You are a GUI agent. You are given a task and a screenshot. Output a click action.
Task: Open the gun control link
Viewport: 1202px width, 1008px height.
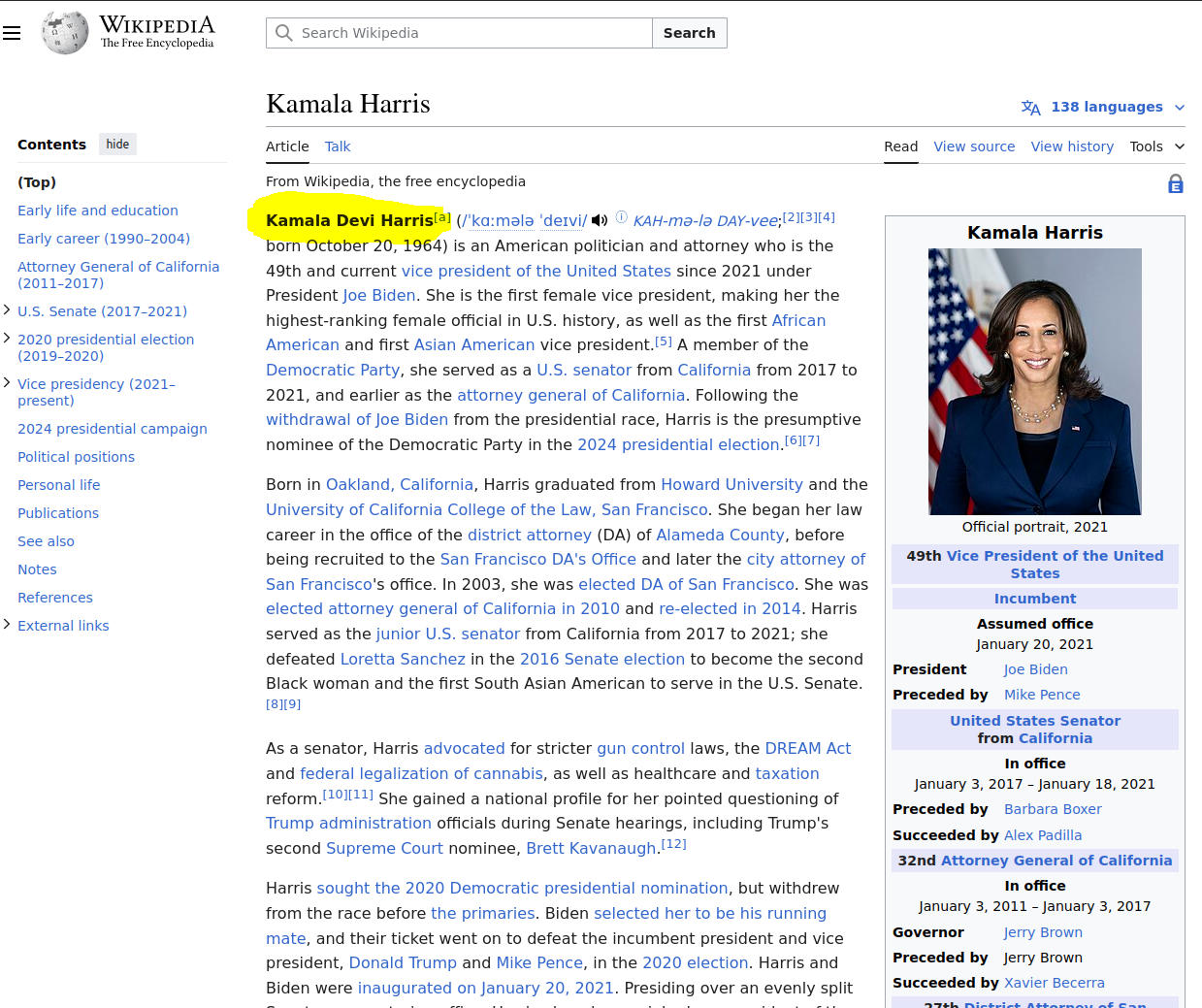click(x=640, y=748)
